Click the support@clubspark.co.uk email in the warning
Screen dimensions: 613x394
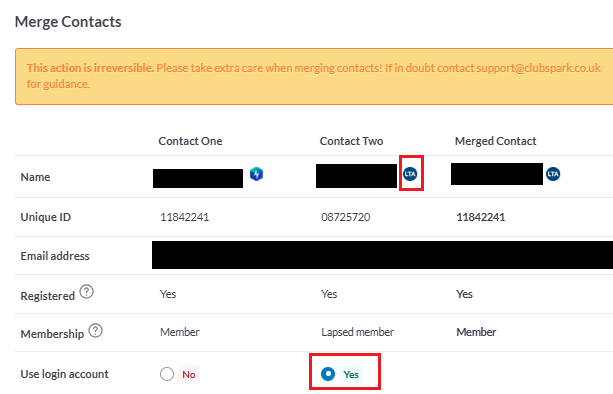click(x=538, y=68)
